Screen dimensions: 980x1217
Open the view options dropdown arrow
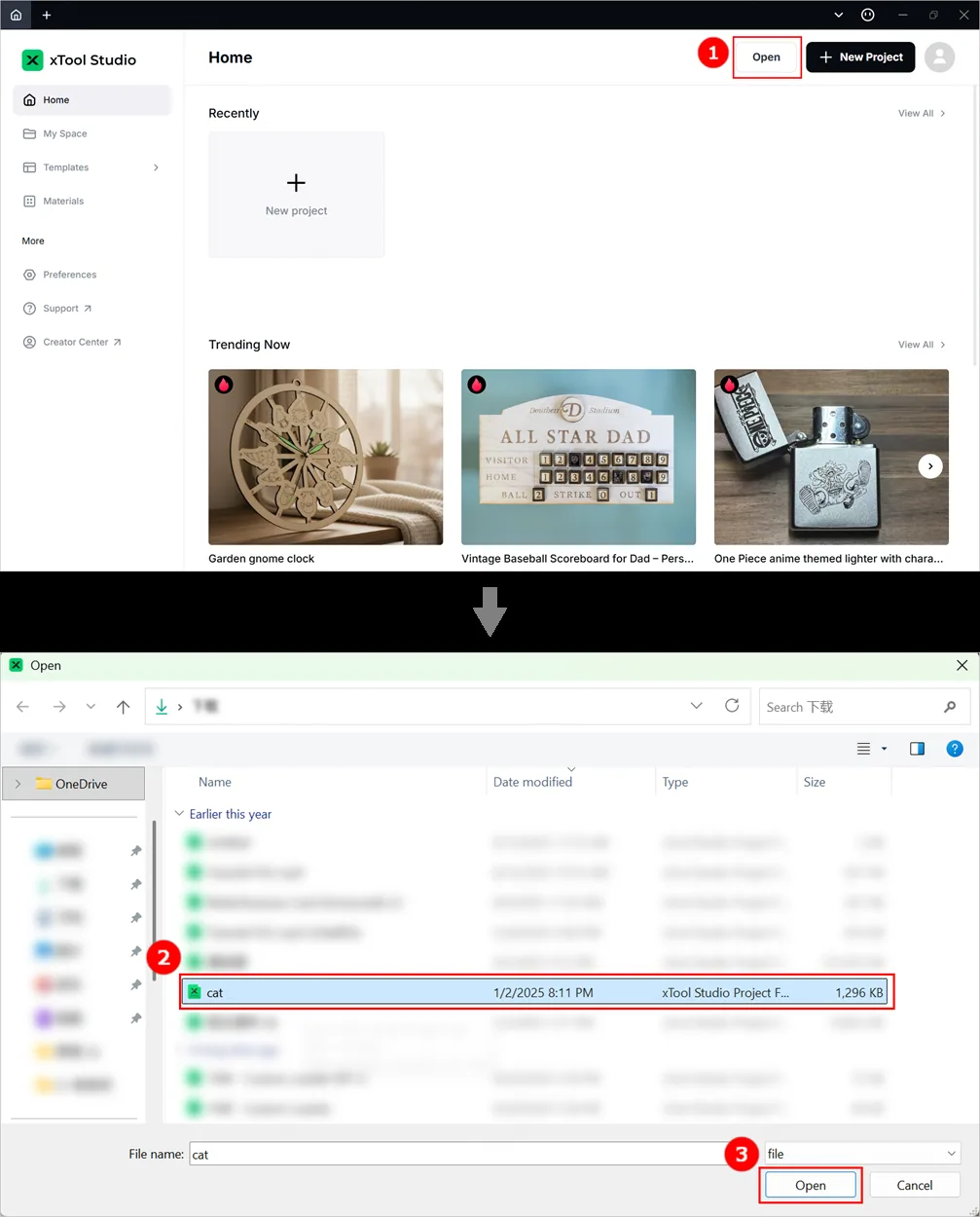pyautogui.click(x=884, y=749)
